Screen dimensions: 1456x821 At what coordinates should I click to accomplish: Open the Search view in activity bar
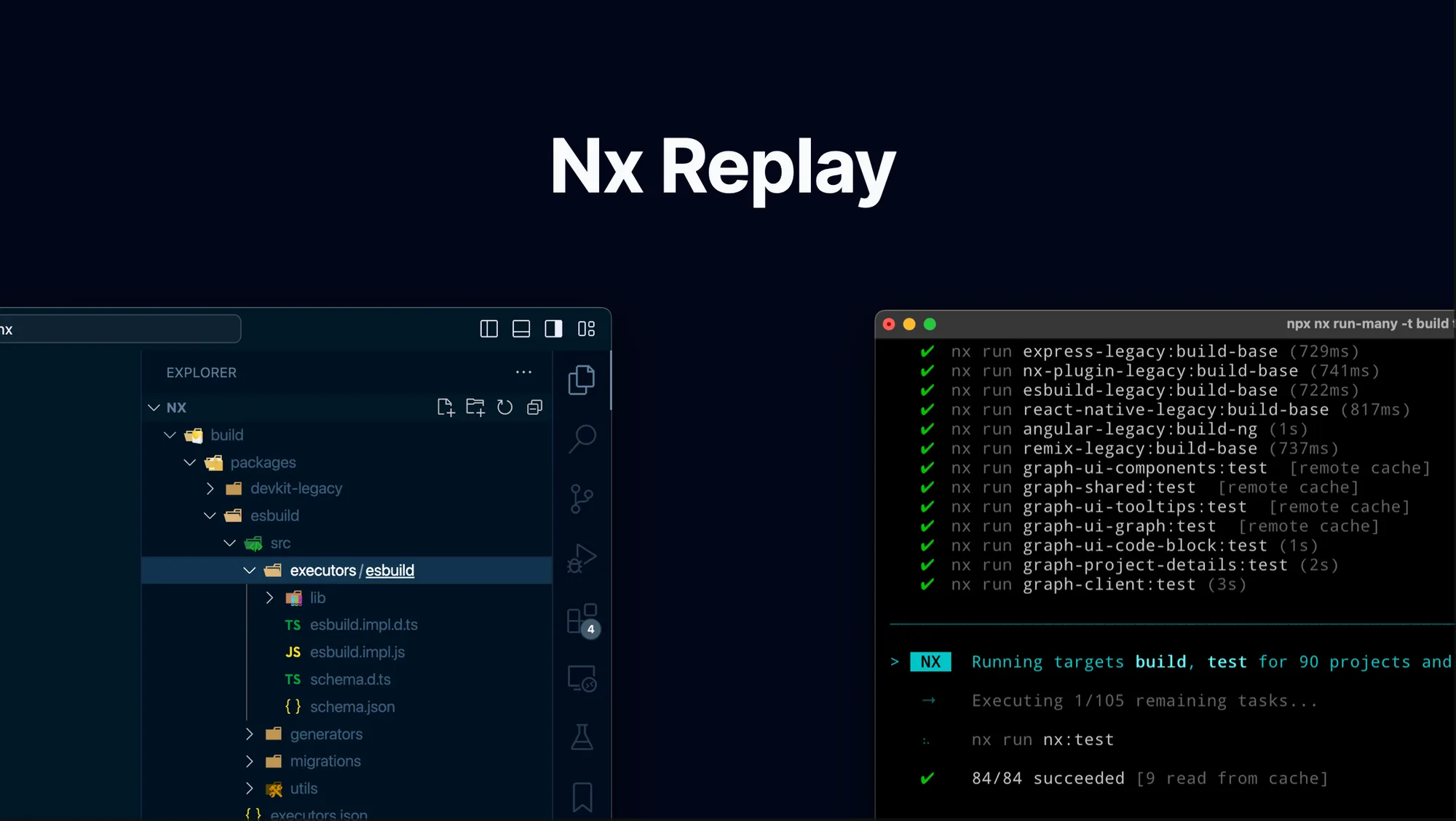582,439
